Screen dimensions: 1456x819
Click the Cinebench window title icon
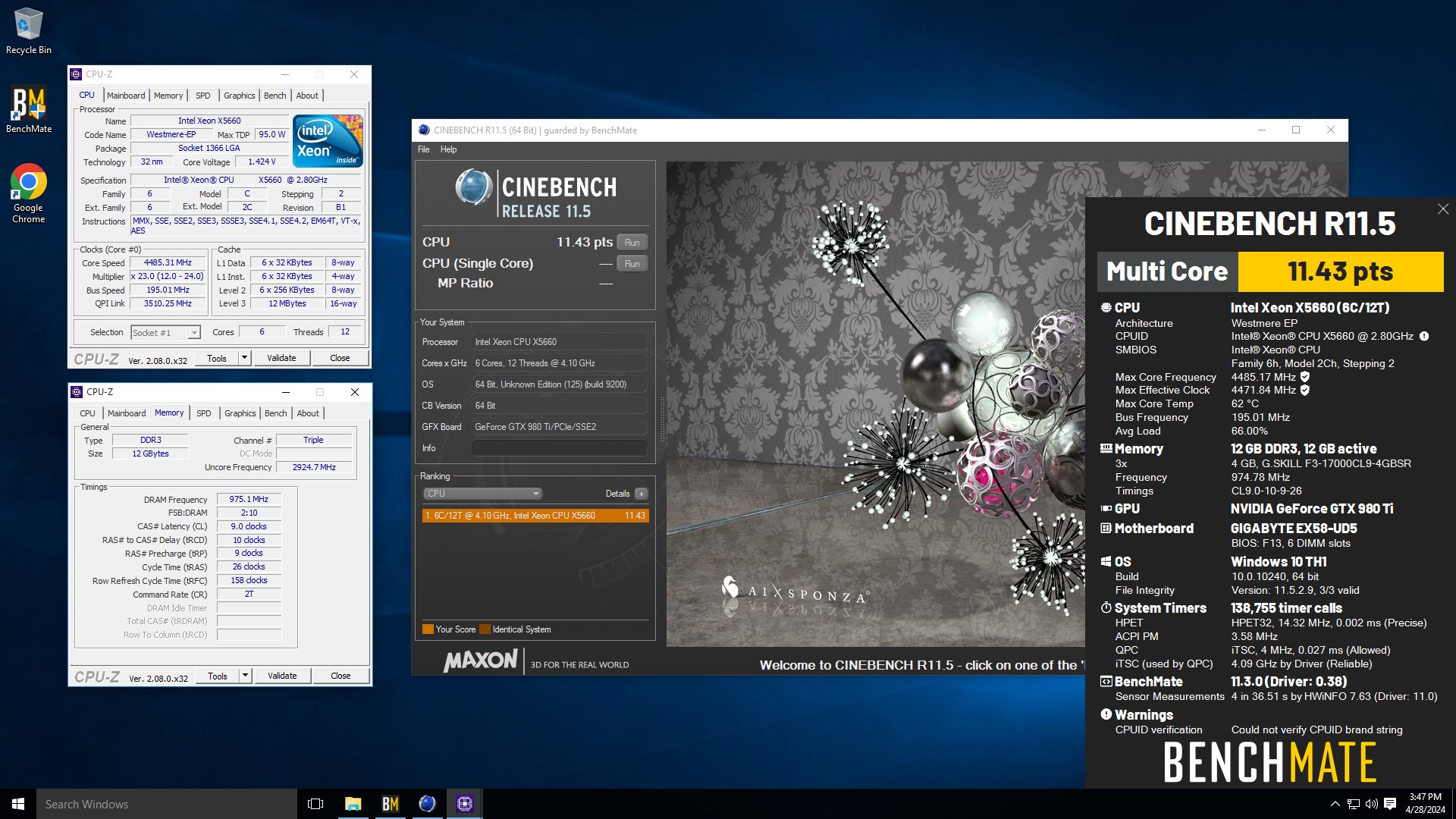pos(424,130)
